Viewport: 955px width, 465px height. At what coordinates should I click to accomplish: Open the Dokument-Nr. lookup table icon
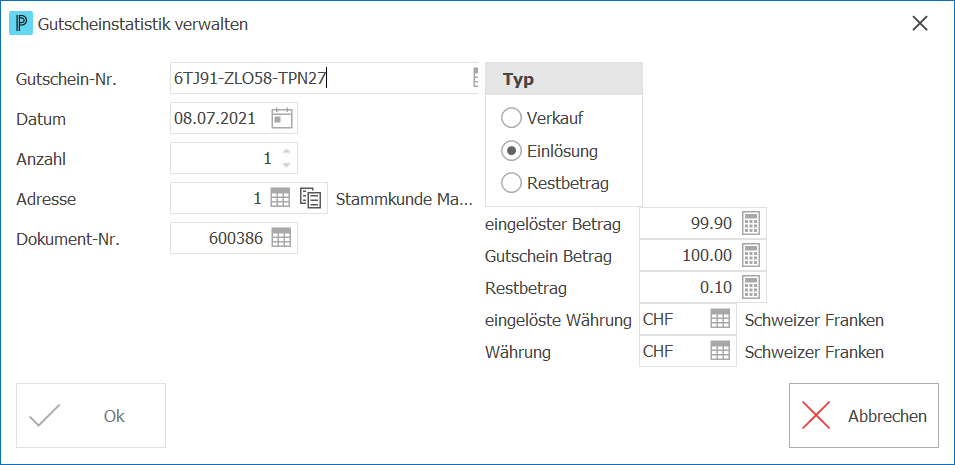pos(281,238)
